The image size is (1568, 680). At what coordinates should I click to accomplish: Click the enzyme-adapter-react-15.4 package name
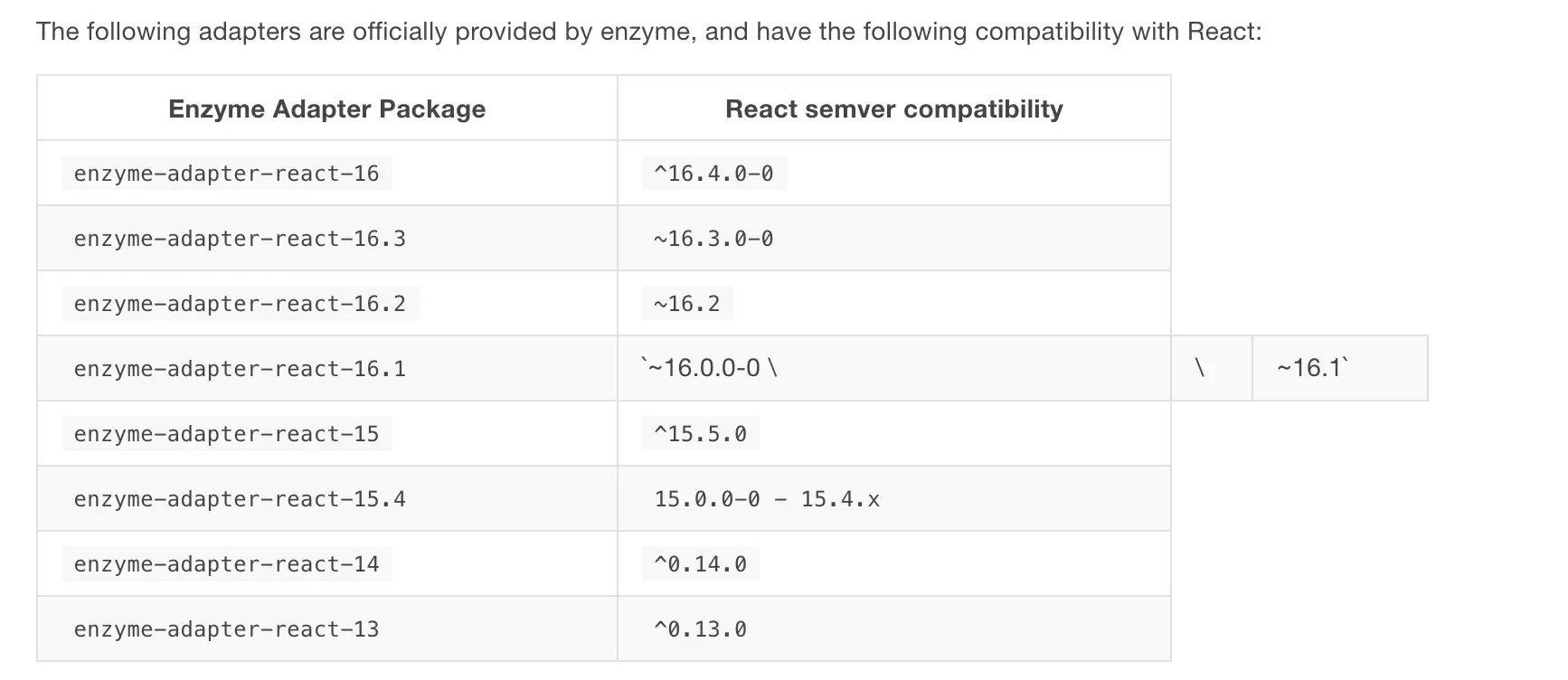(240, 499)
